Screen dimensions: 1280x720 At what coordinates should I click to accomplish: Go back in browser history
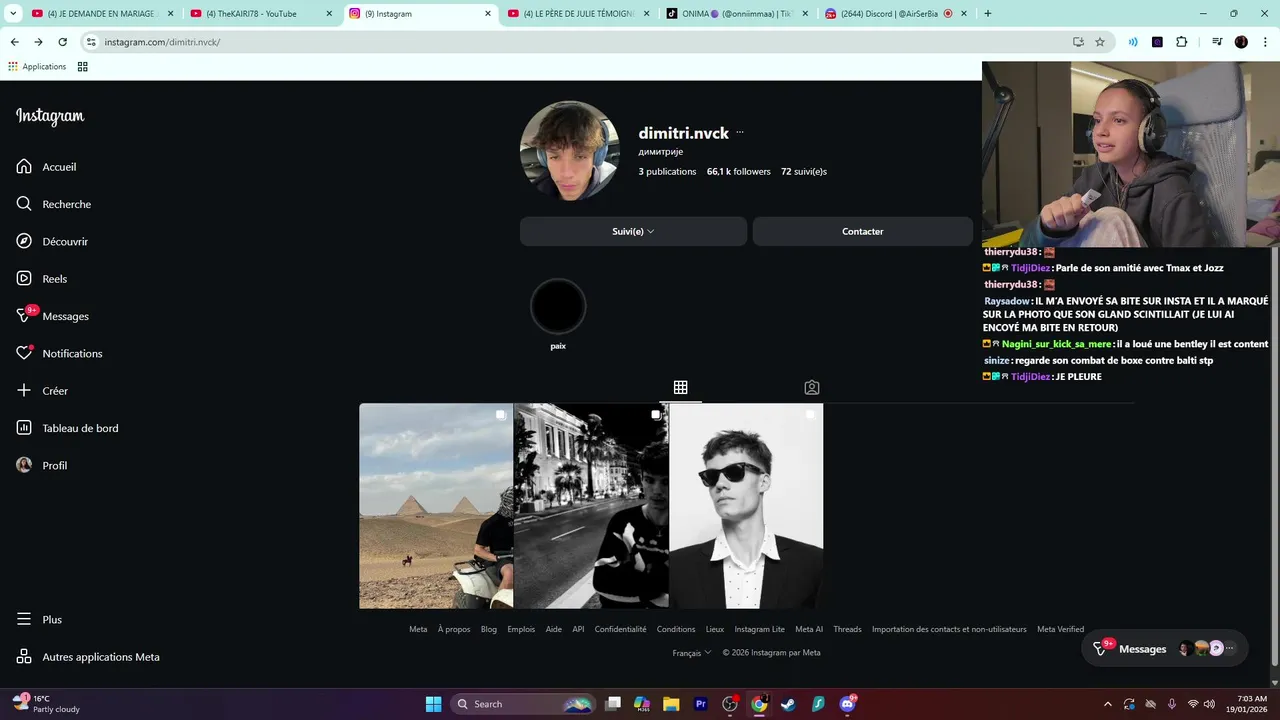[14, 42]
